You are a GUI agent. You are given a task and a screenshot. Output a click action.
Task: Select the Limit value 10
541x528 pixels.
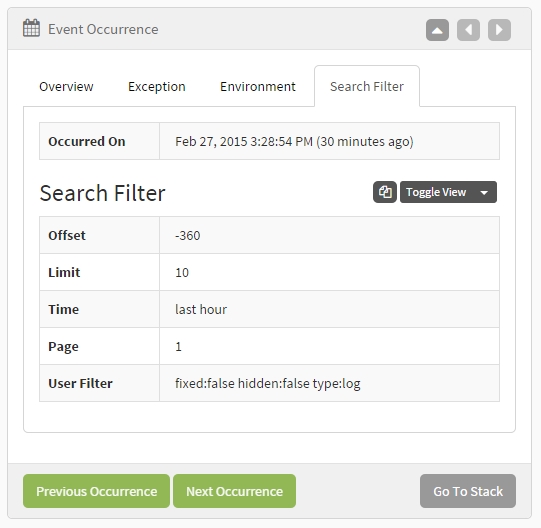pyautogui.click(x=182, y=272)
